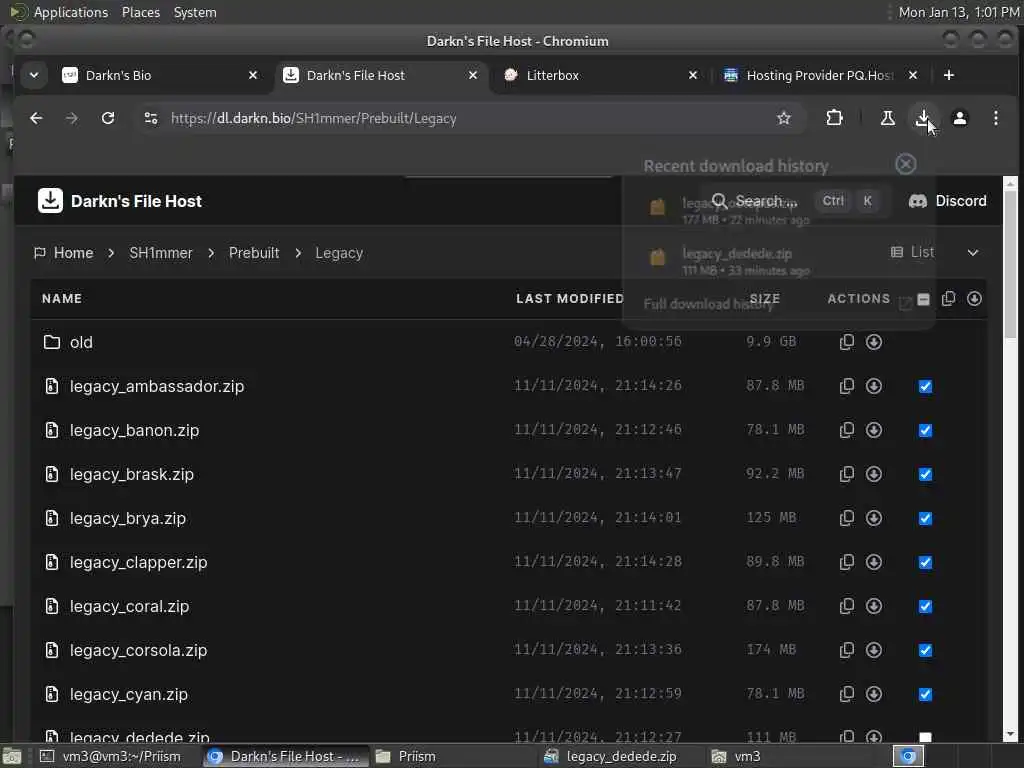Open the Places menu

click(140, 12)
